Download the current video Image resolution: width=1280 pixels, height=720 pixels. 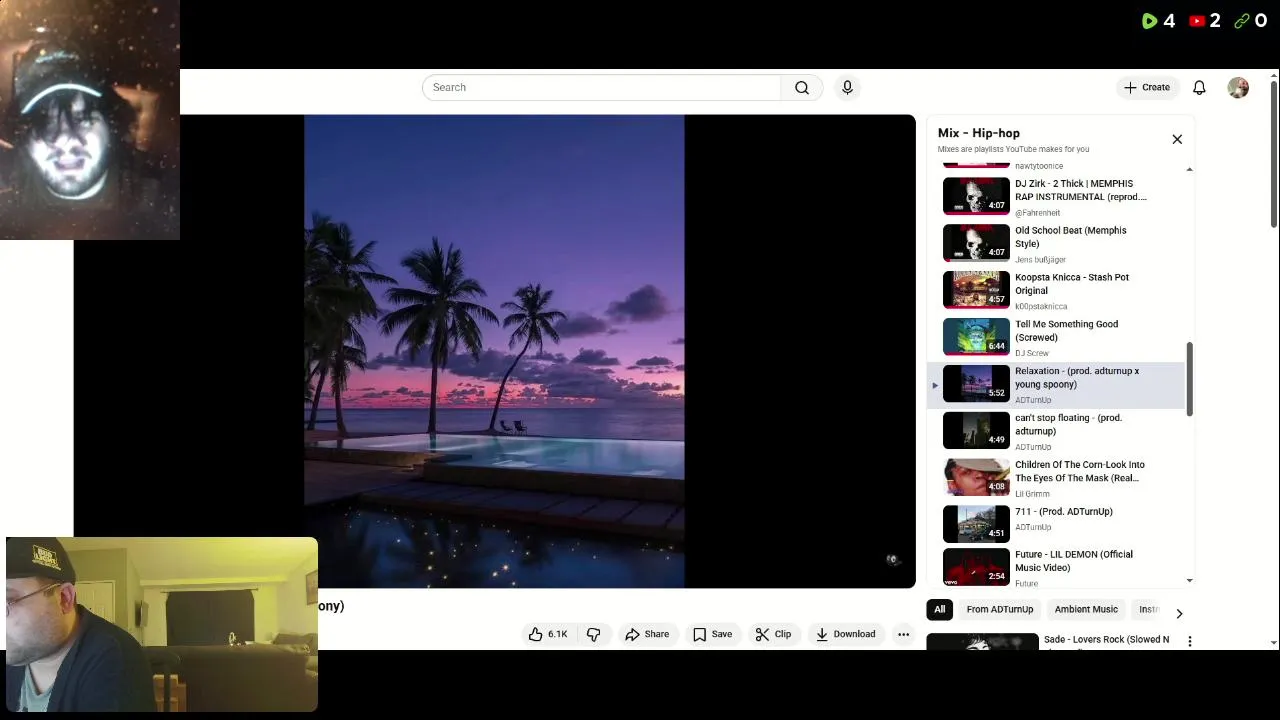(845, 634)
